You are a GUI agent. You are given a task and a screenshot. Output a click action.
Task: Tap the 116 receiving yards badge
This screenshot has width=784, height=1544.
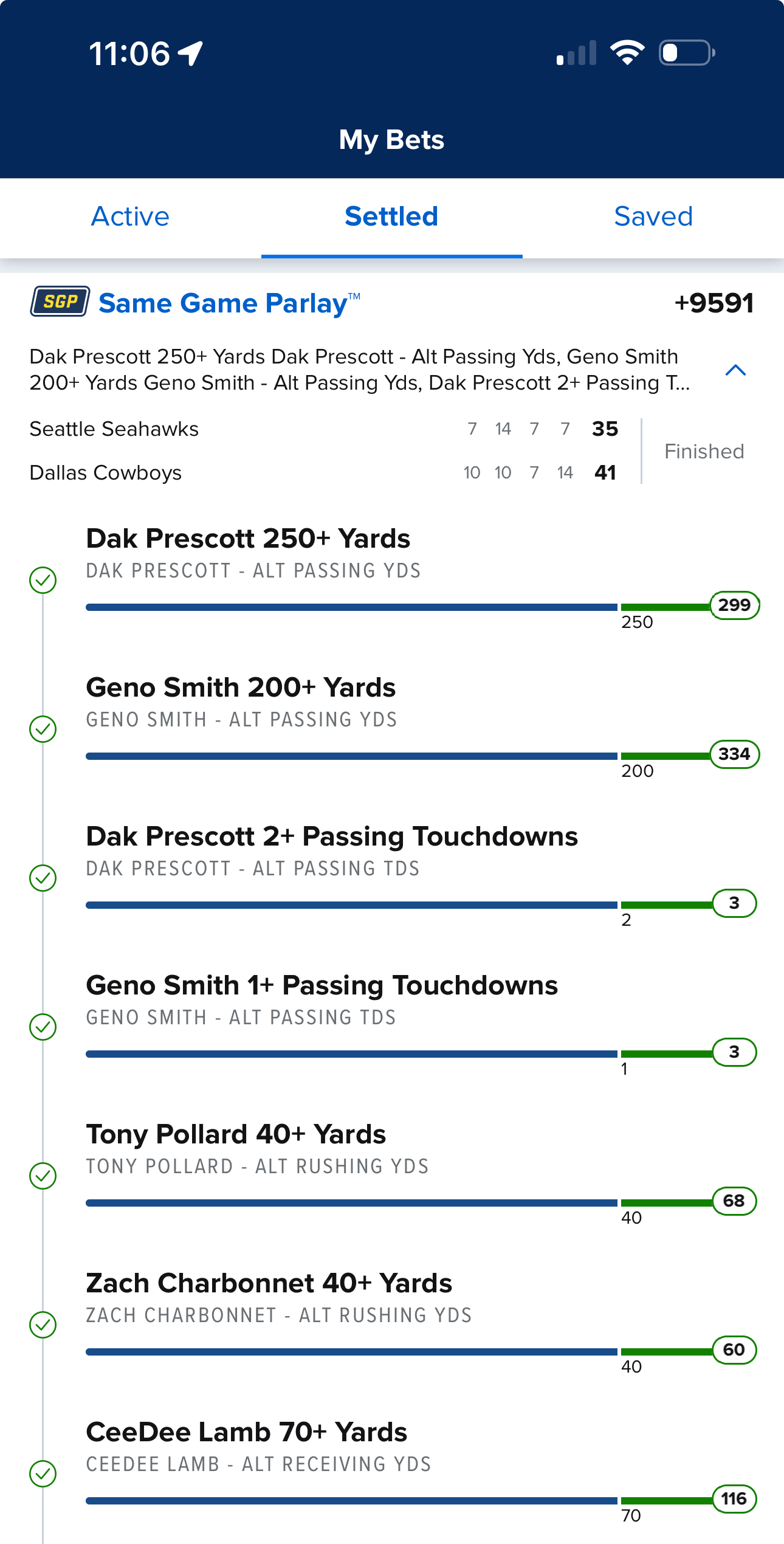click(x=734, y=1499)
